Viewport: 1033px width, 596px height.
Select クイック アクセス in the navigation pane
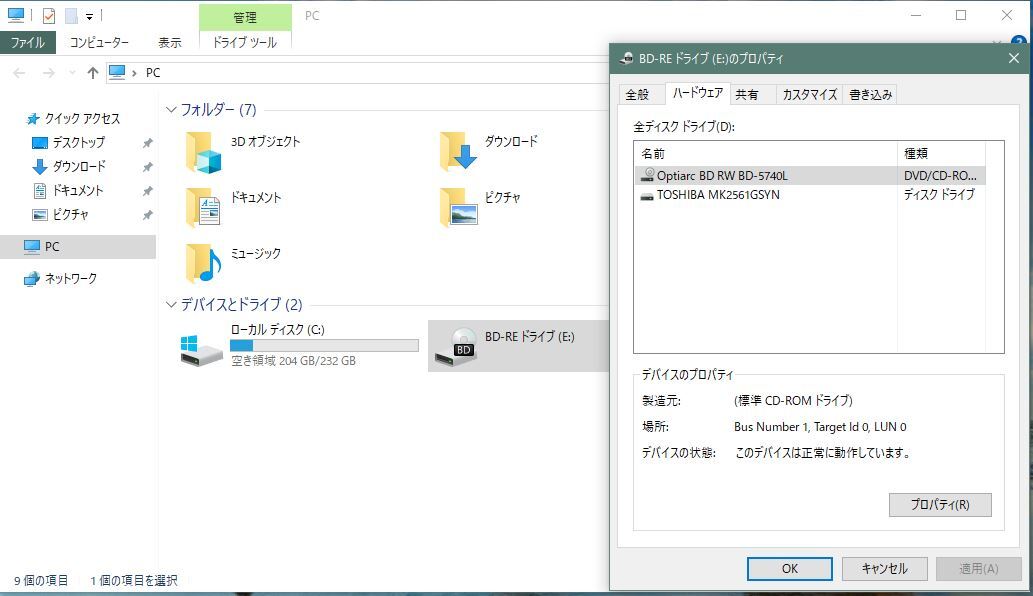tap(82, 119)
